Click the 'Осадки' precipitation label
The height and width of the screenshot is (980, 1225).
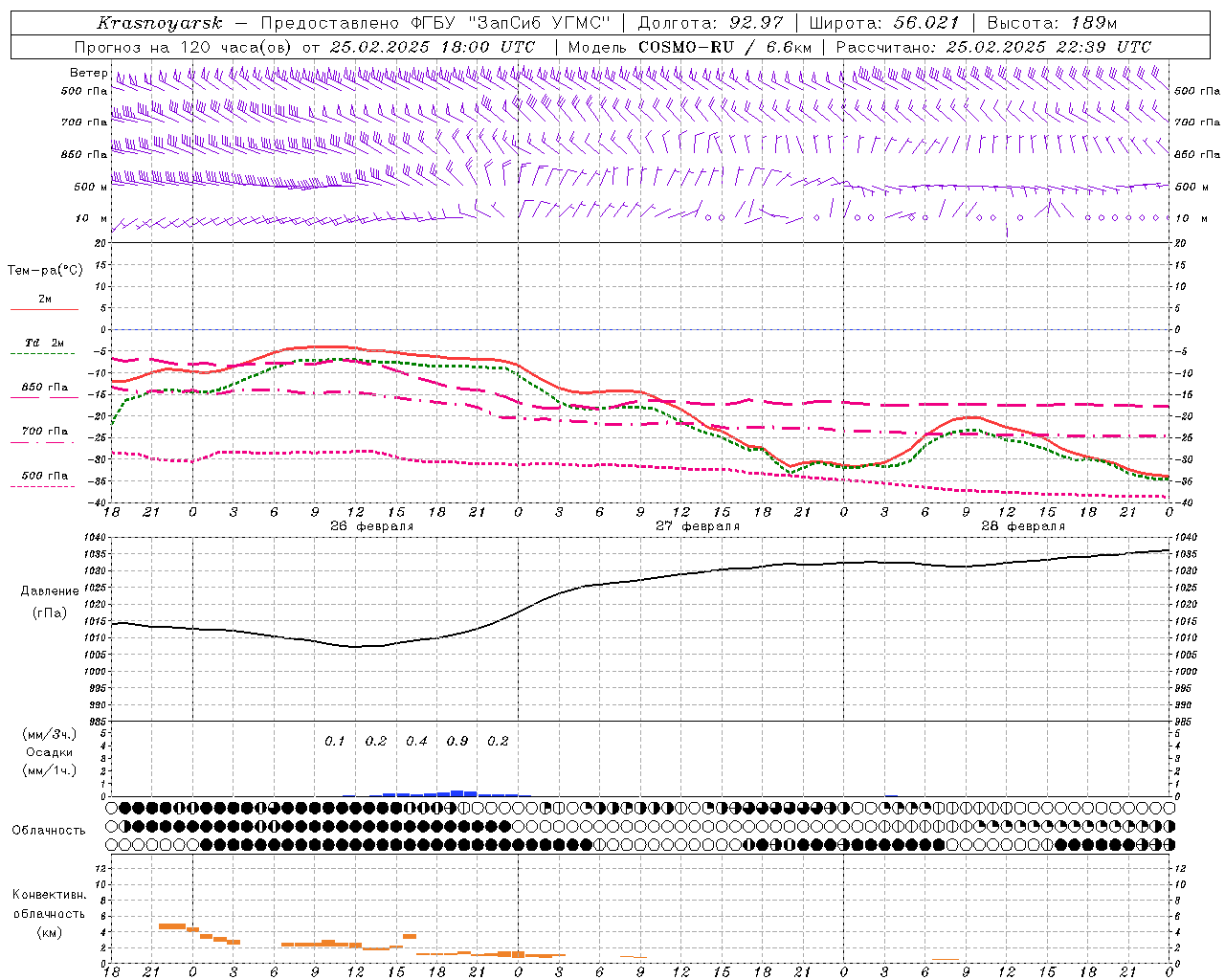tap(50, 752)
